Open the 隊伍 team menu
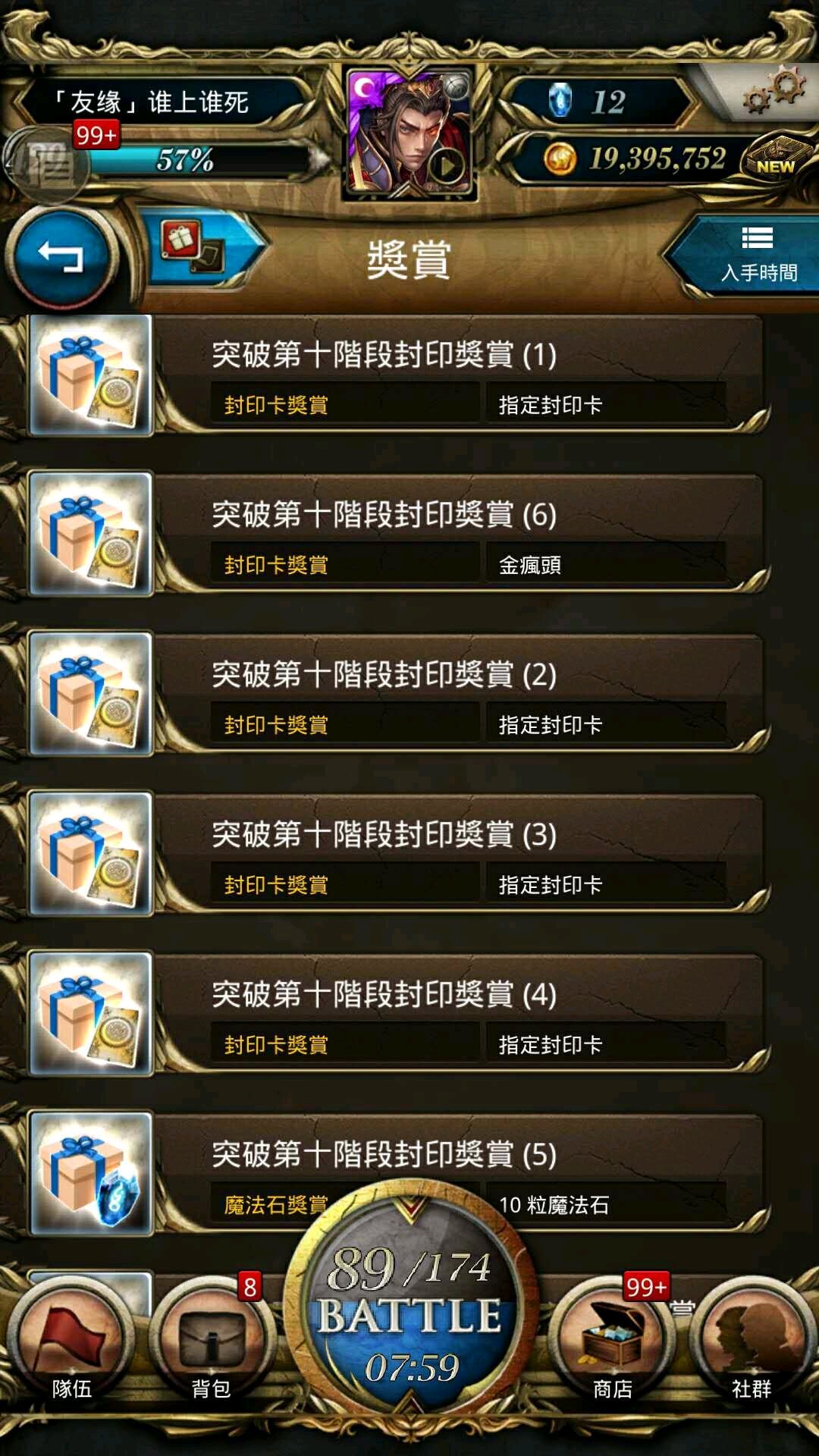The image size is (819, 1456). [71, 1344]
